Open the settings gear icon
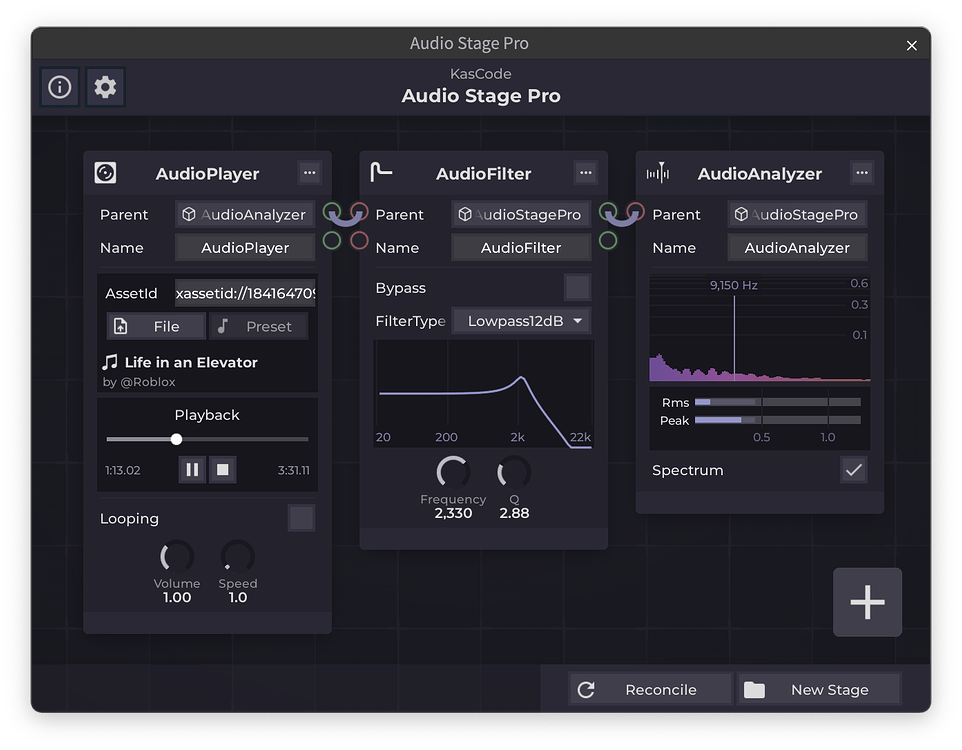 (104, 87)
